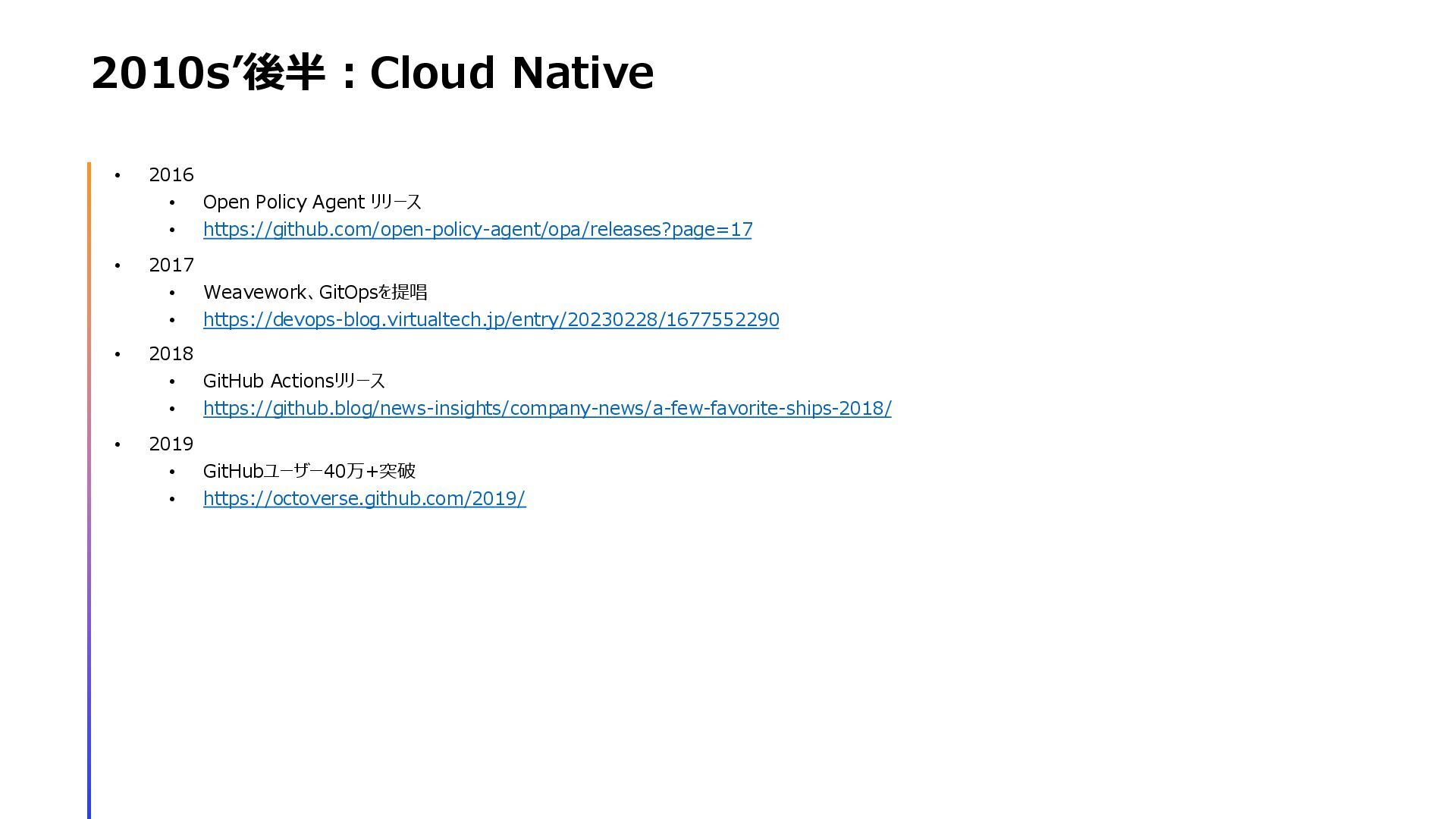
Task: Click the bullet point beside 2016
Action: [x=118, y=176]
